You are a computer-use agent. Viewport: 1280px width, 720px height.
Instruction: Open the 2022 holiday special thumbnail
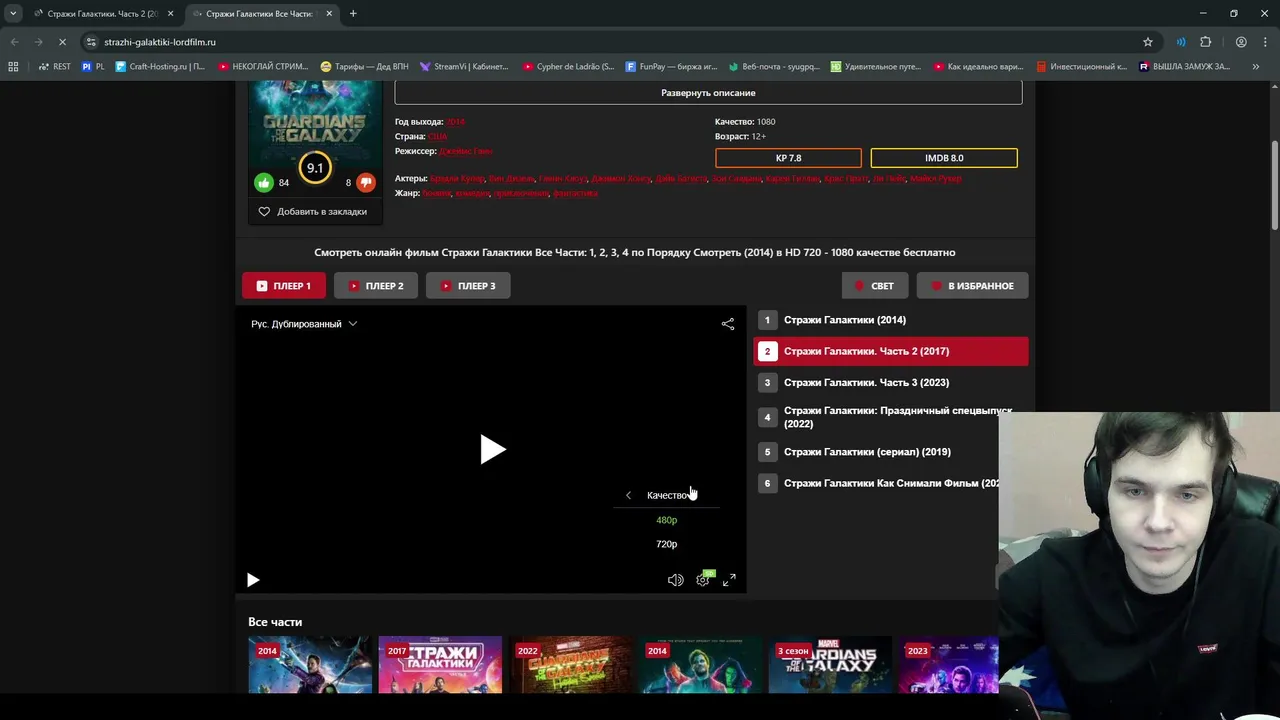tap(570, 665)
